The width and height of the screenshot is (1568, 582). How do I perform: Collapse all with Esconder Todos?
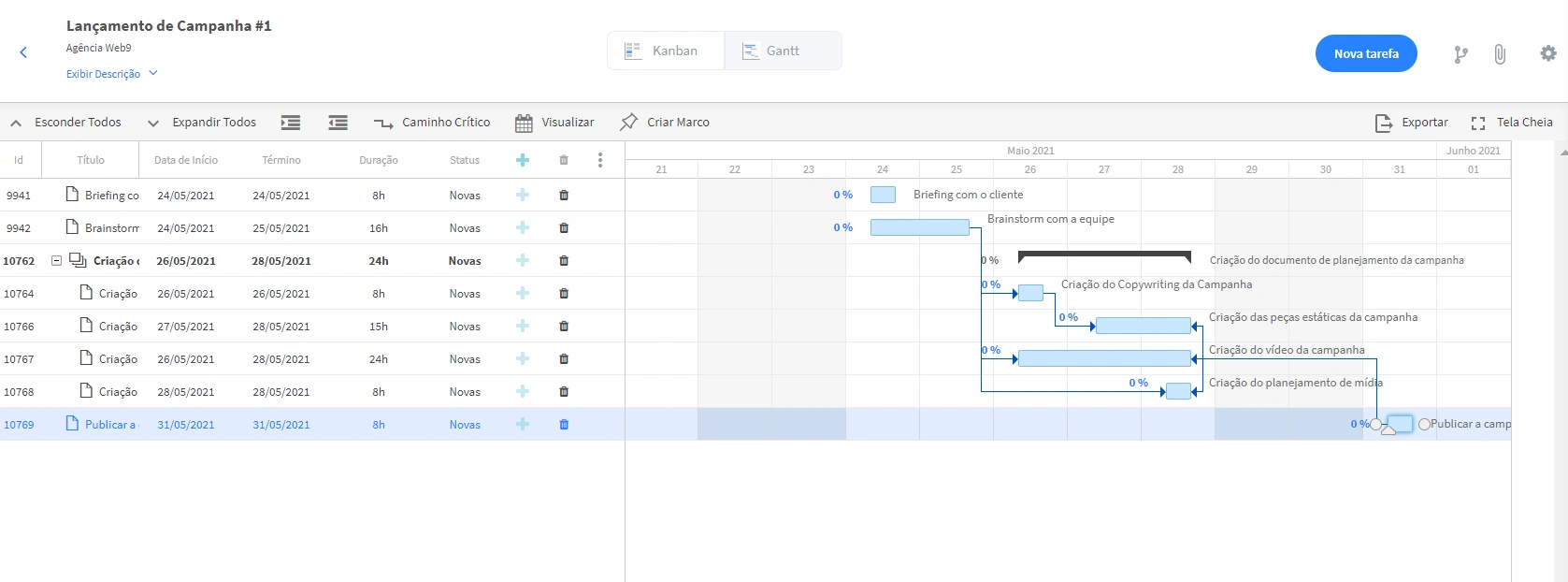click(65, 123)
